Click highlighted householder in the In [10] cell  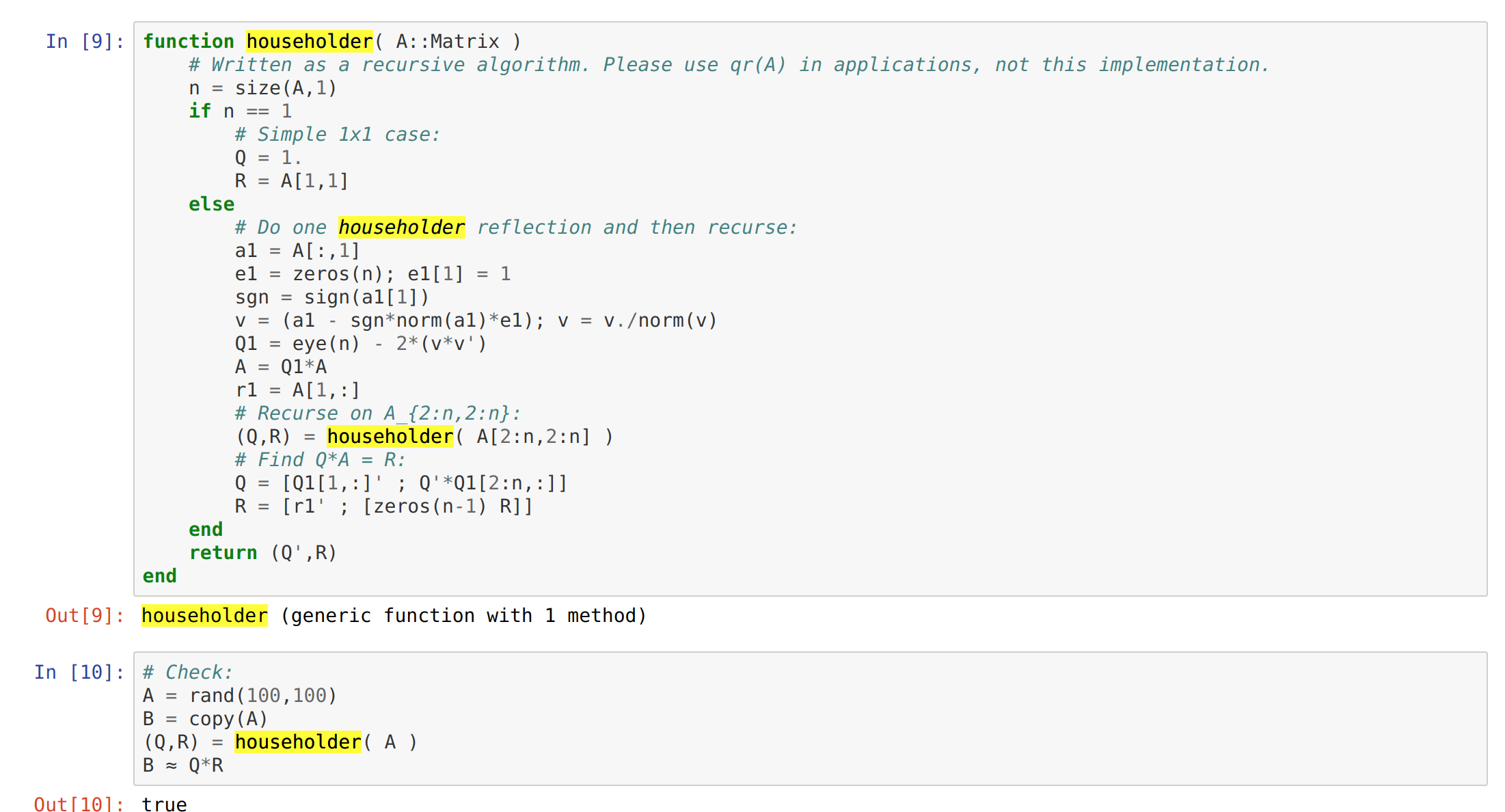pos(298,742)
